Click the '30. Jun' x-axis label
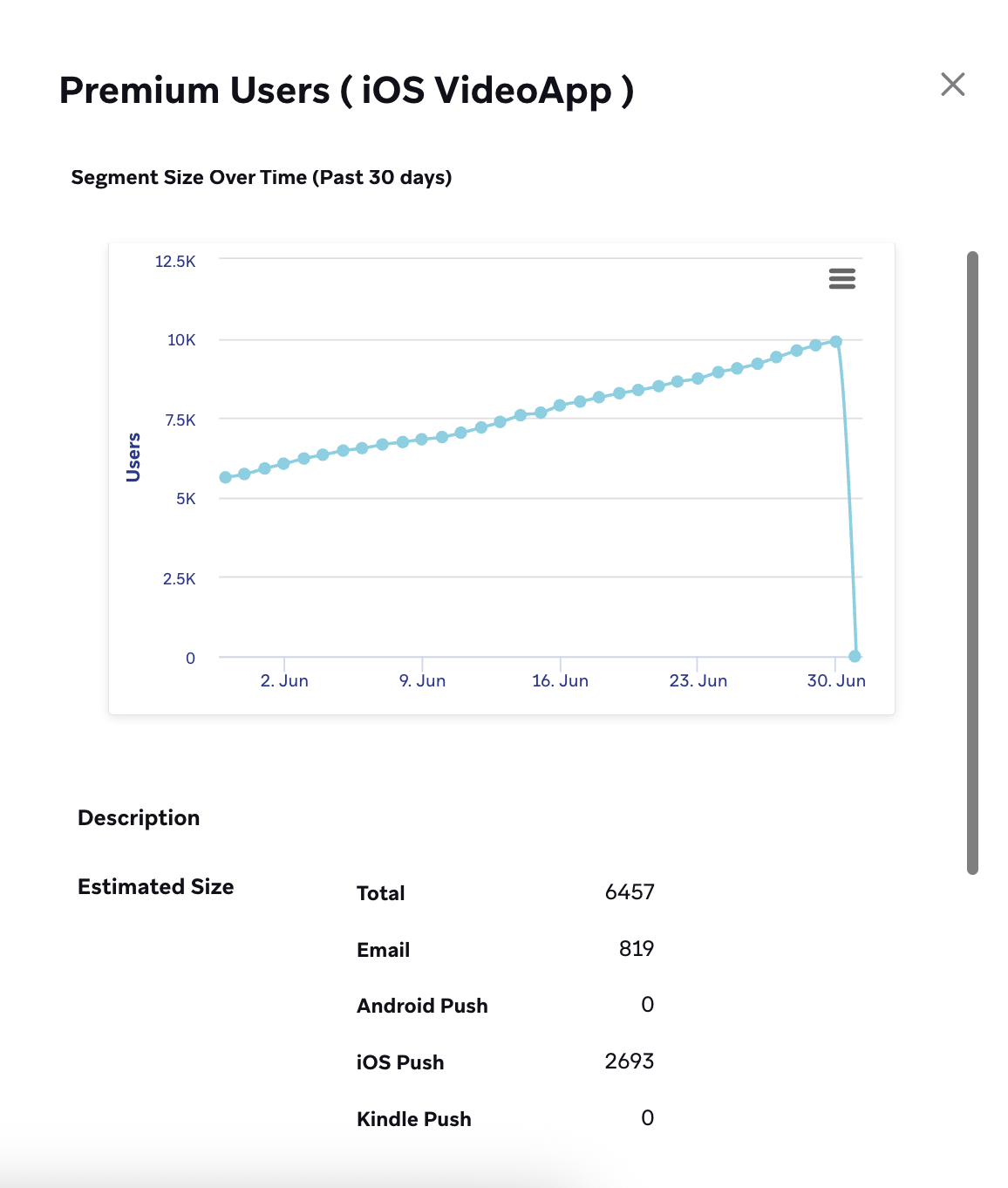The width and height of the screenshot is (1008, 1188). (835, 681)
